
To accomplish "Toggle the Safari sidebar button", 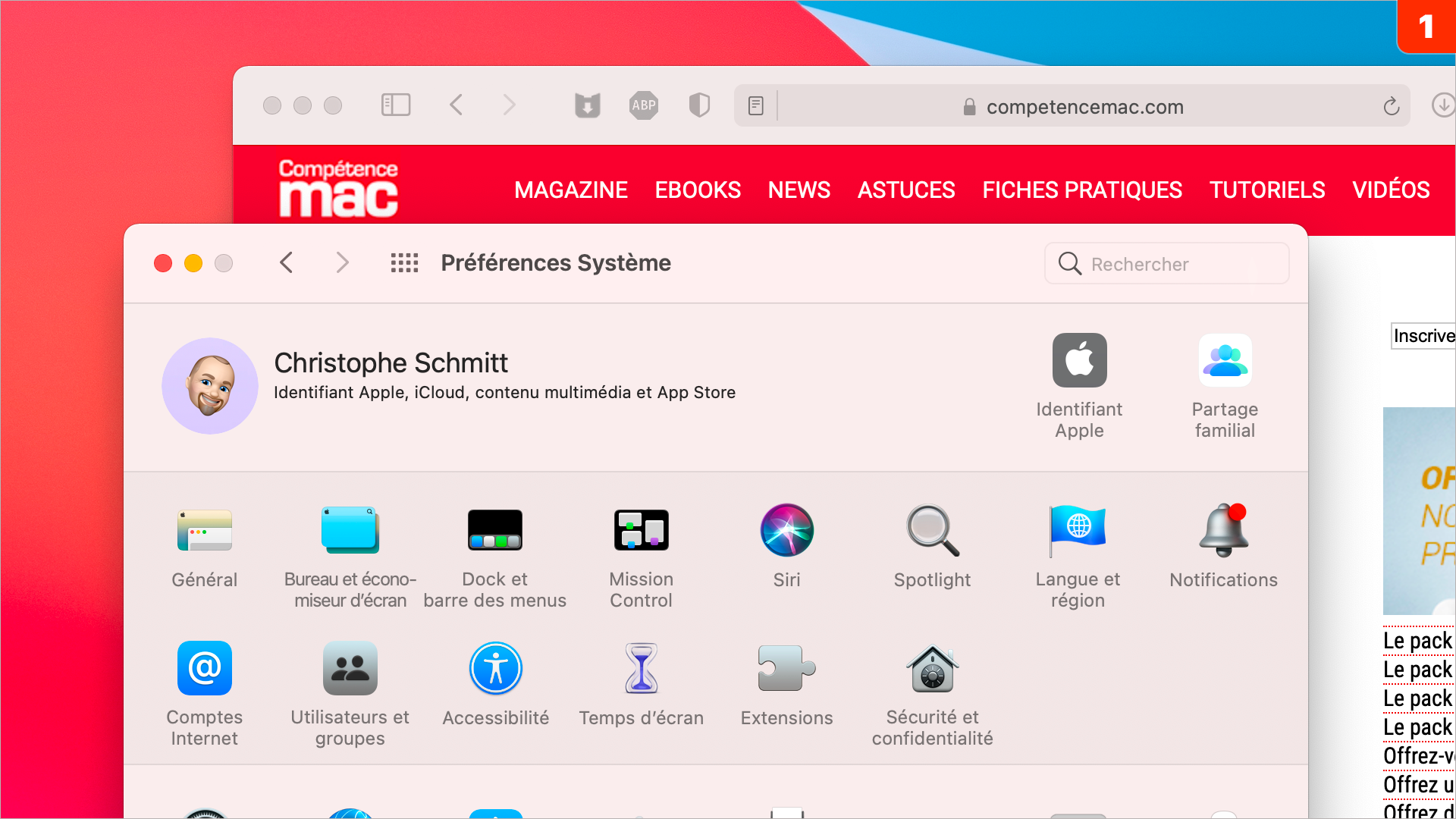I will point(395,105).
